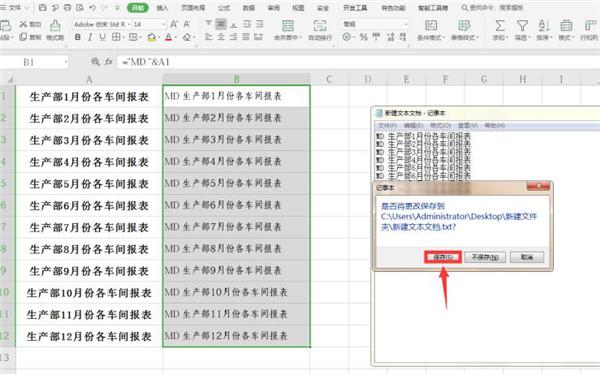Click the insert function fx icon
Image resolution: width=600 pixels, height=374 pixels.
pos(109,61)
